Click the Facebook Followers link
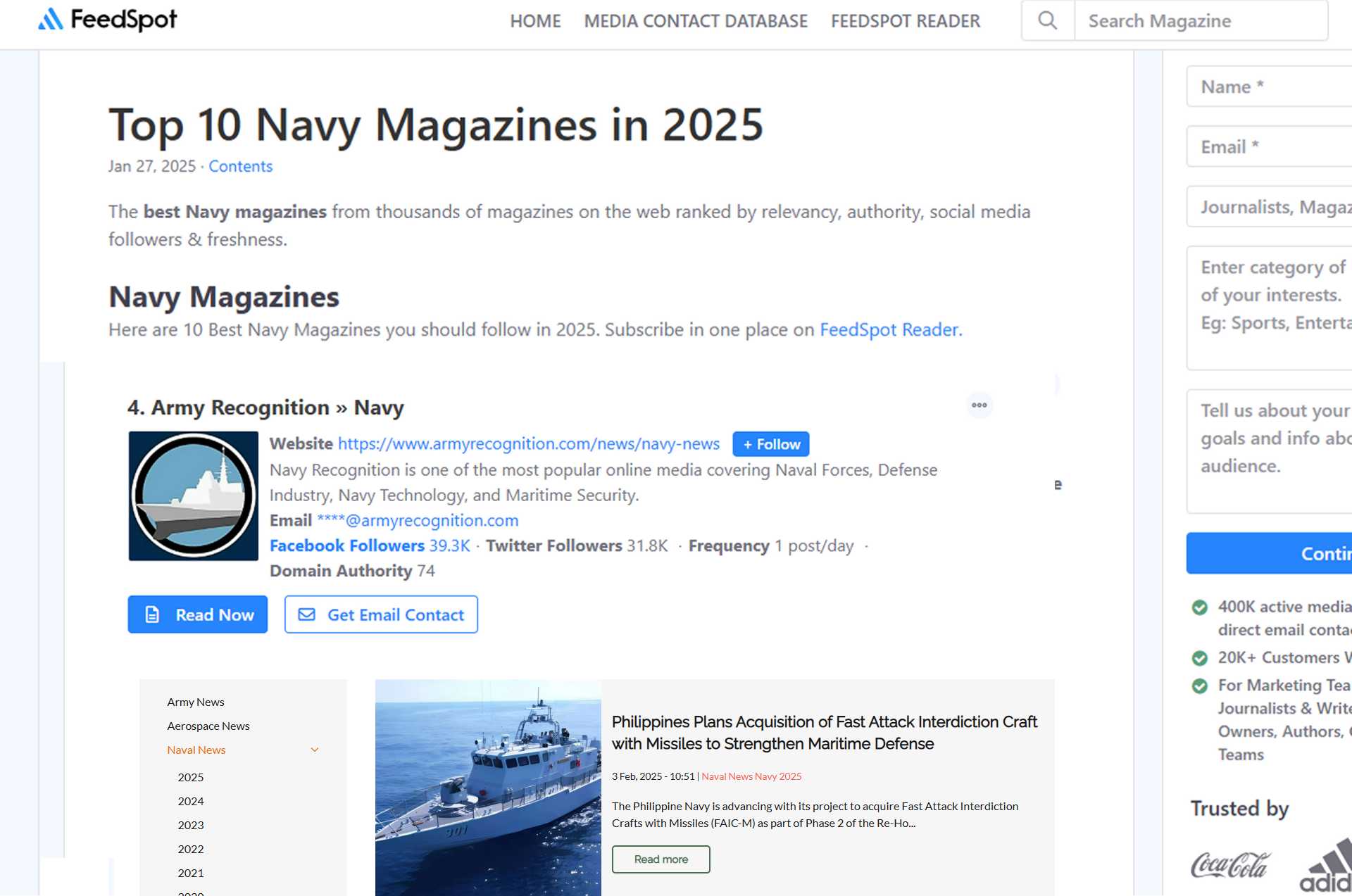The width and height of the screenshot is (1352, 896). 347,545
